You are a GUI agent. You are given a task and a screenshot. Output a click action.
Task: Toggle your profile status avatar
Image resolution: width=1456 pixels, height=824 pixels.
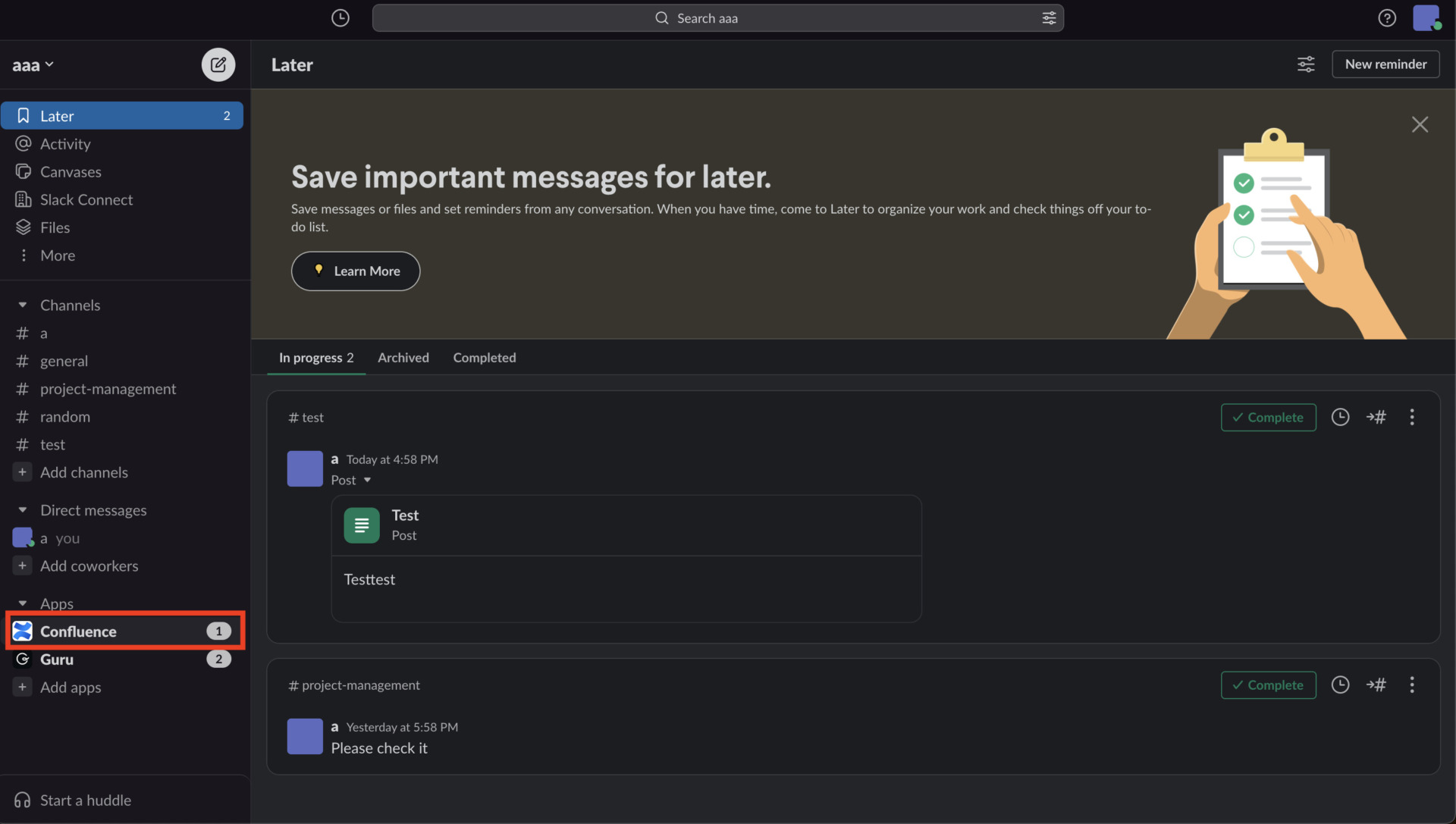pyautogui.click(x=1429, y=17)
